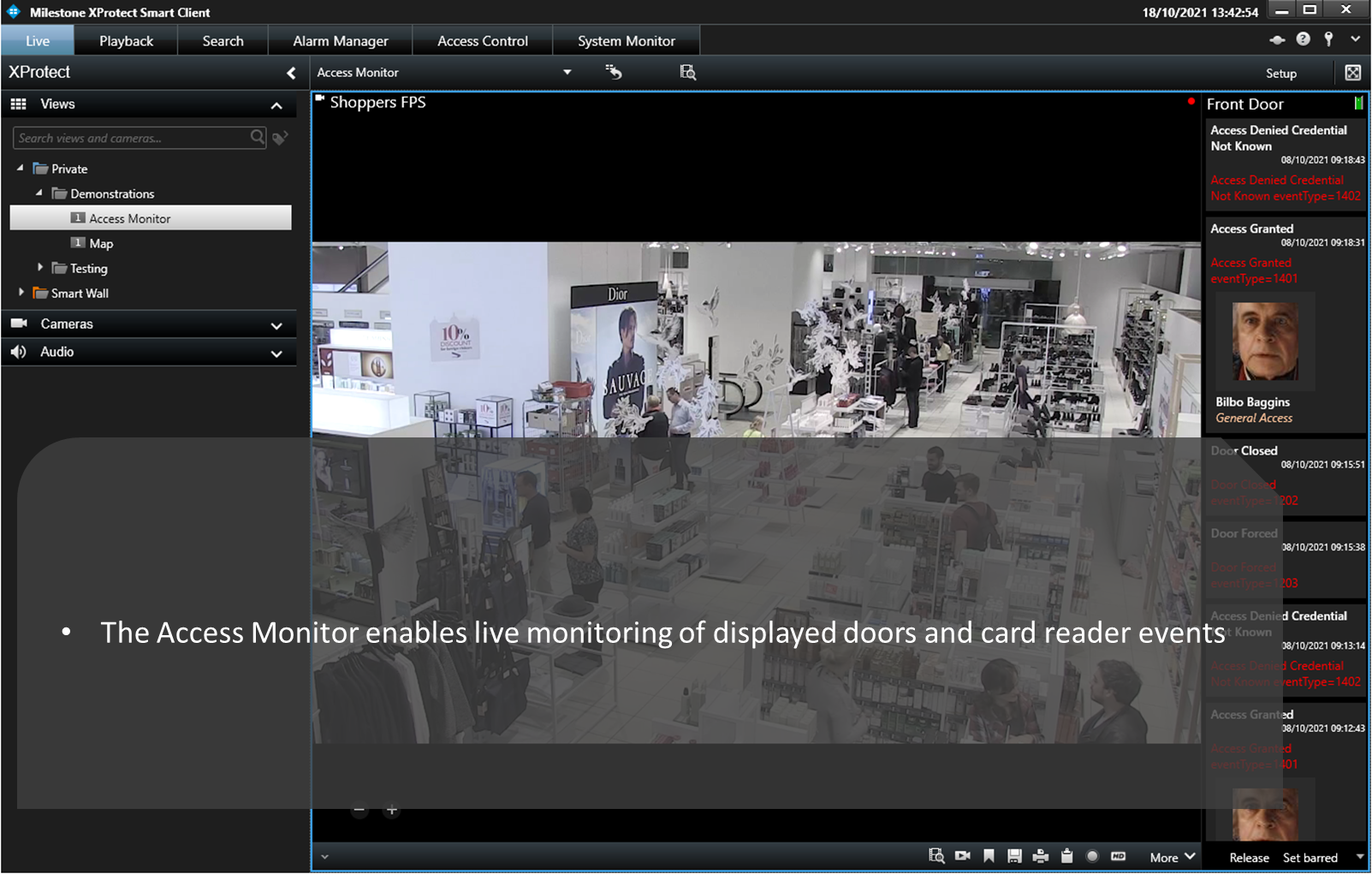Click the Release button for Front Door
Image resolution: width=1372 pixels, height=874 pixels.
point(1249,858)
